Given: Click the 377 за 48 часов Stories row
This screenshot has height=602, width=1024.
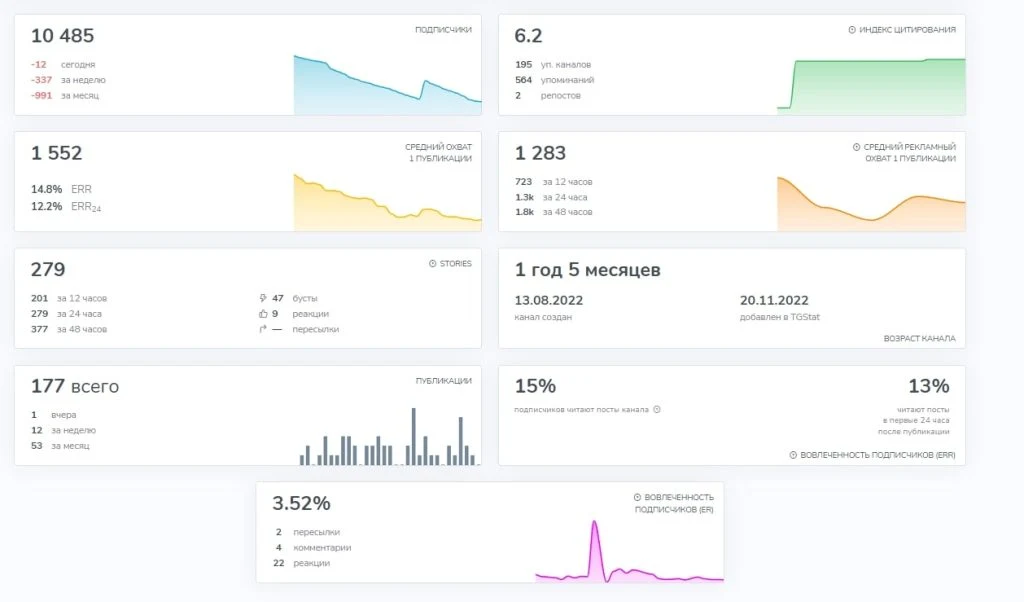Looking at the screenshot, I should click(x=69, y=329).
